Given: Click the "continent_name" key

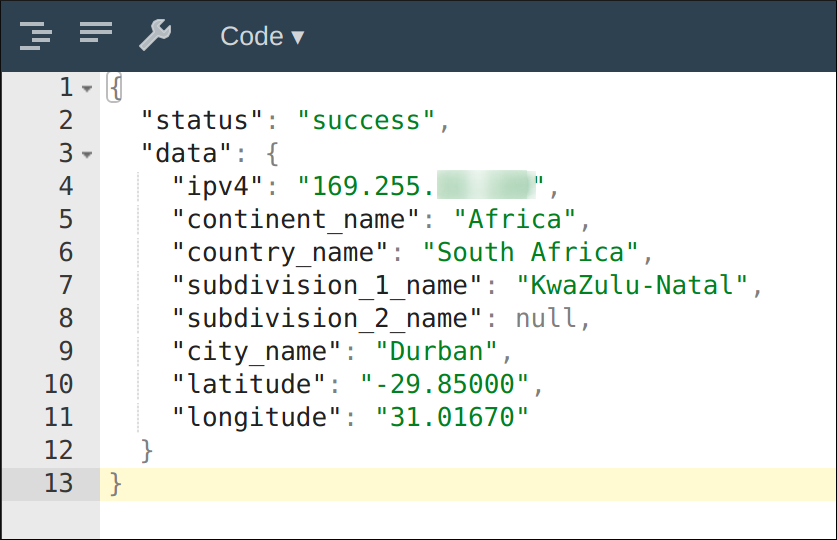Looking at the screenshot, I should click(296, 219).
